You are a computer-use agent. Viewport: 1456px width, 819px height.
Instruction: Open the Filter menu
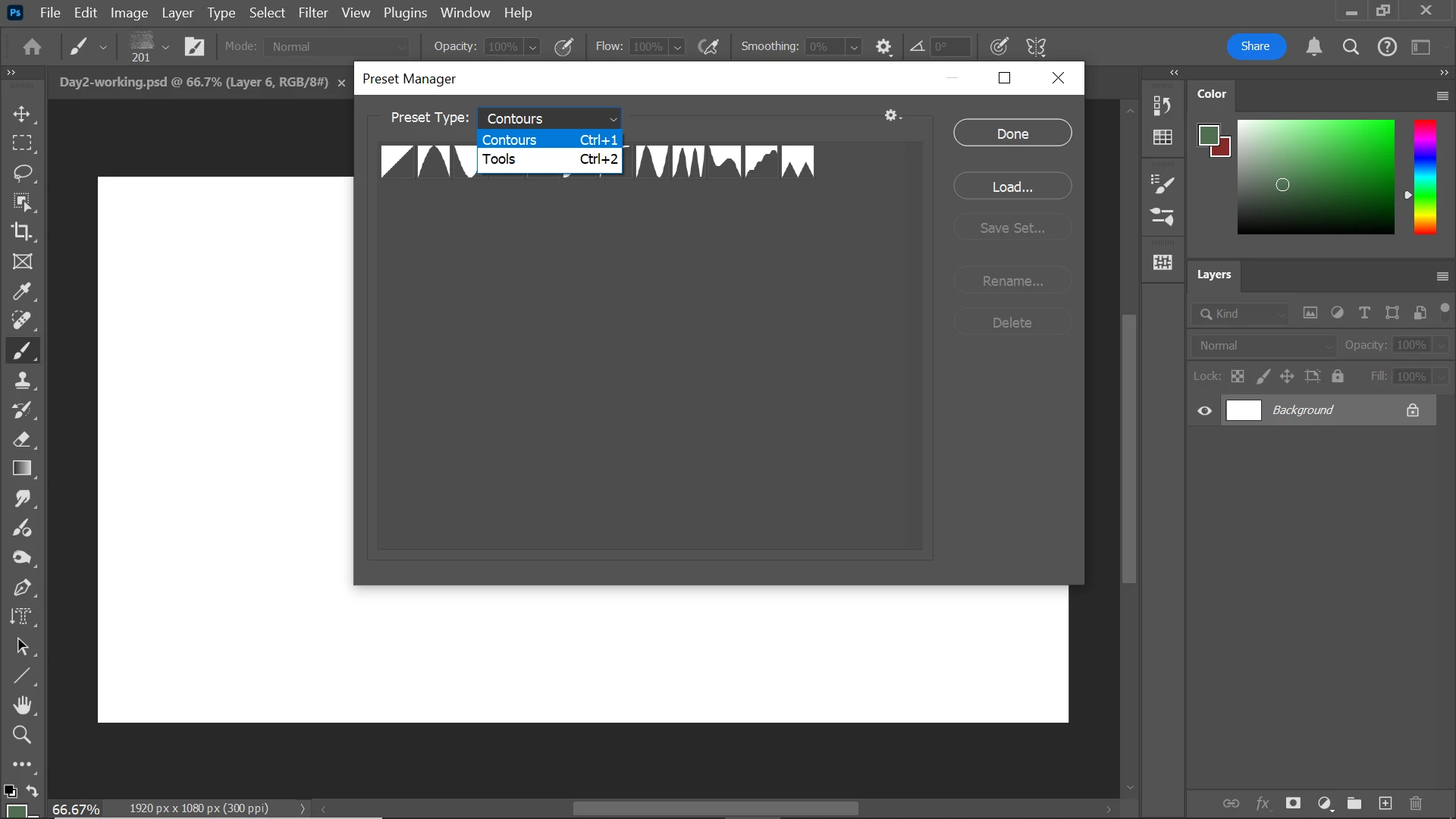pyautogui.click(x=312, y=13)
